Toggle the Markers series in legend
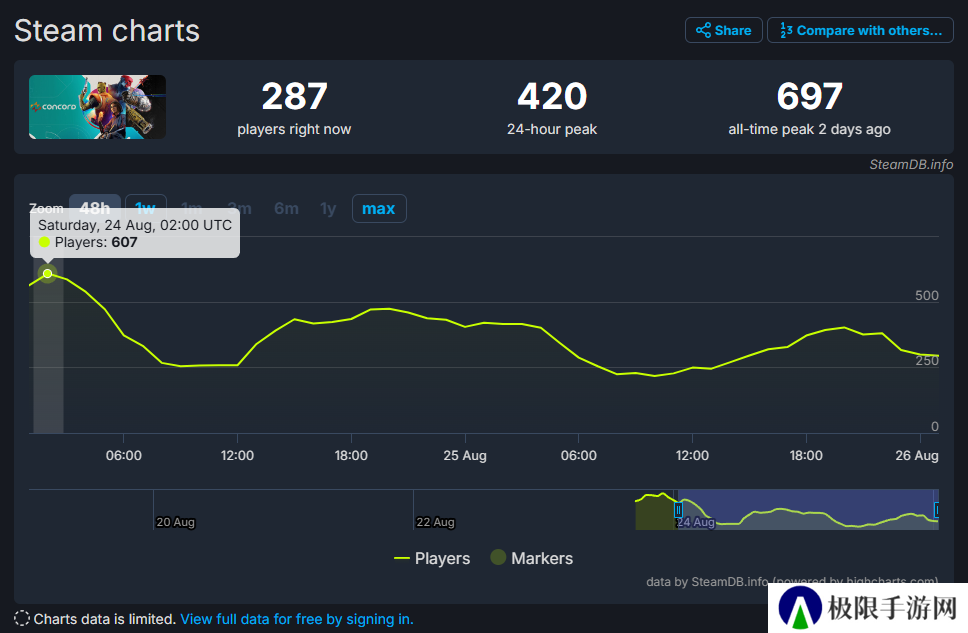The width and height of the screenshot is (968, 633). click(532, 558)
